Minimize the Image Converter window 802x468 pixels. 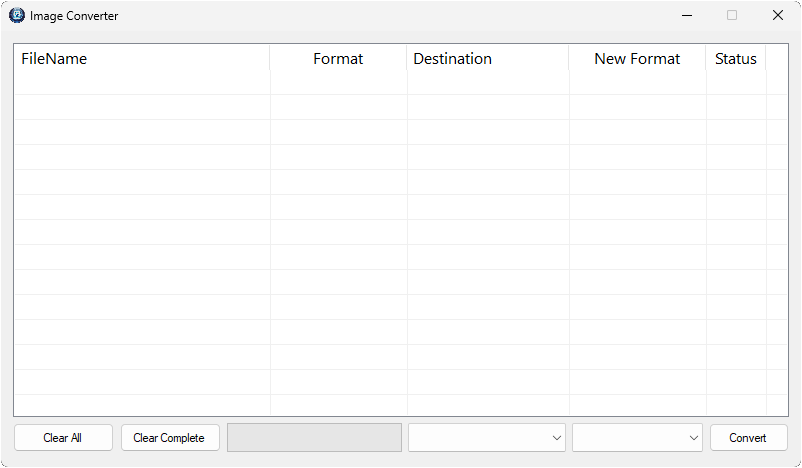[x=687, y=15]
